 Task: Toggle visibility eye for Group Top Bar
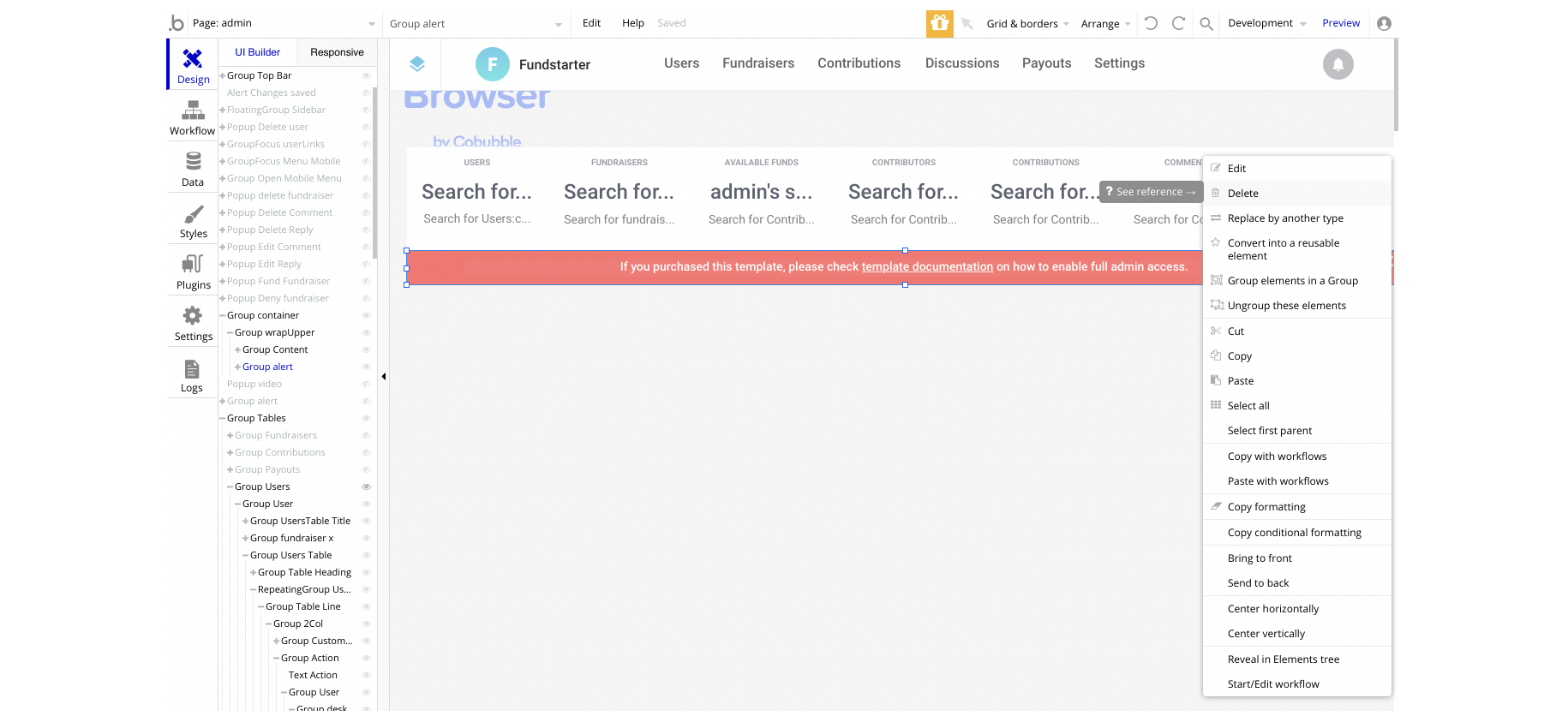click(366, 76)
